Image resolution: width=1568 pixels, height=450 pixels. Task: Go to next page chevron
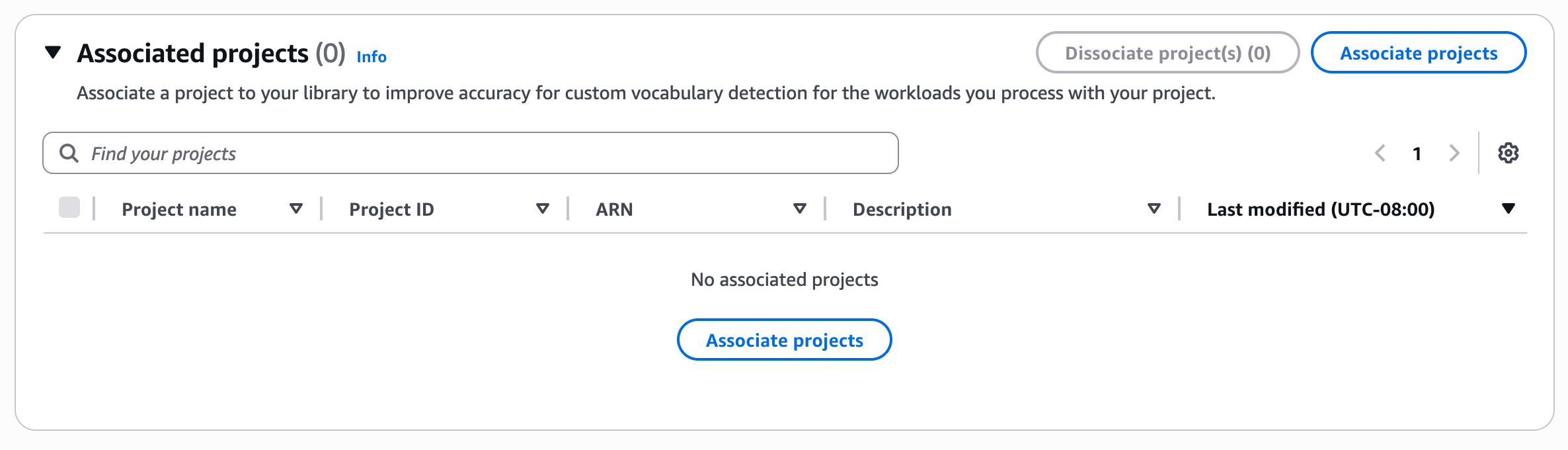click(x=1454, y=153)
